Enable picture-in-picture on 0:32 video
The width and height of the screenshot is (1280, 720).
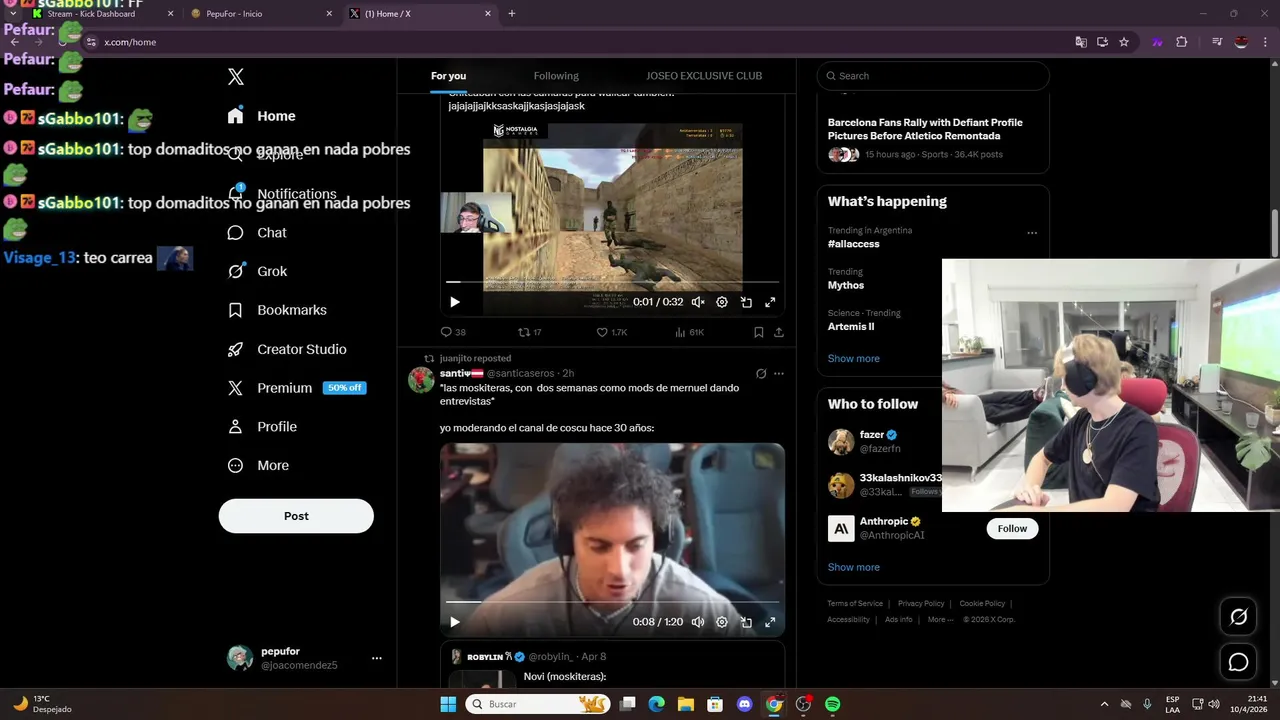click(x=746, y=302)
